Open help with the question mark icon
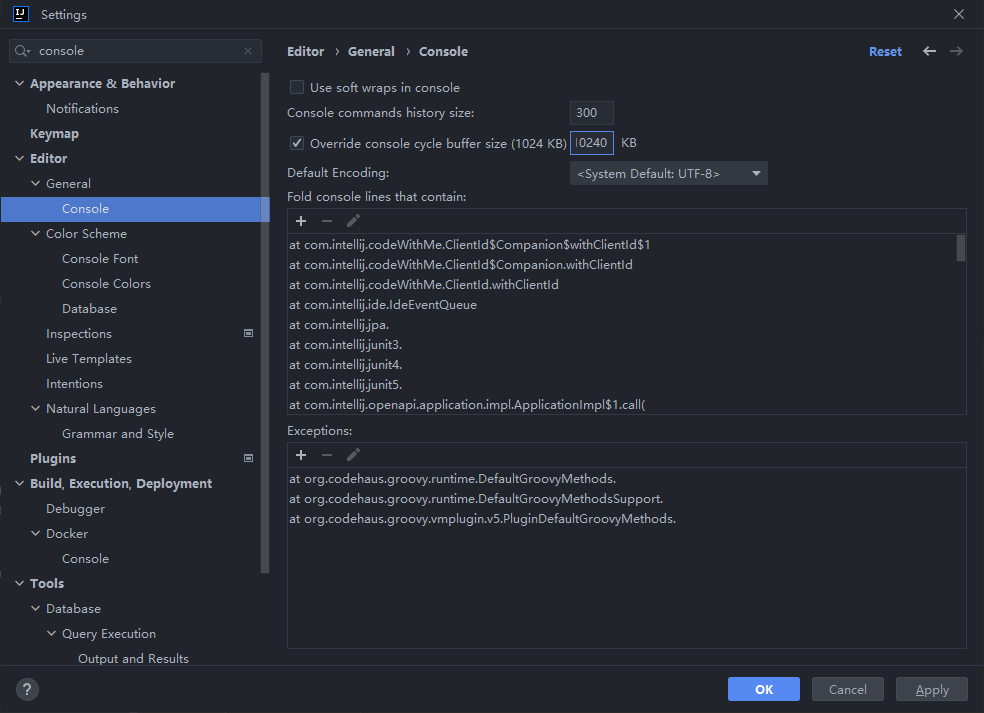 pyautogui.click(x=27, y=689)
